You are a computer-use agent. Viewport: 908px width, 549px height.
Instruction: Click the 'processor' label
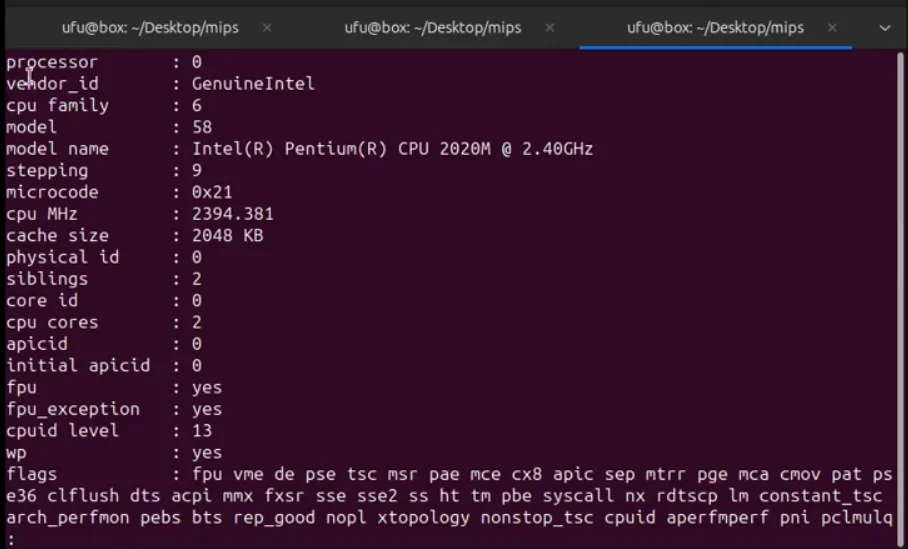(x=52, y=63)
